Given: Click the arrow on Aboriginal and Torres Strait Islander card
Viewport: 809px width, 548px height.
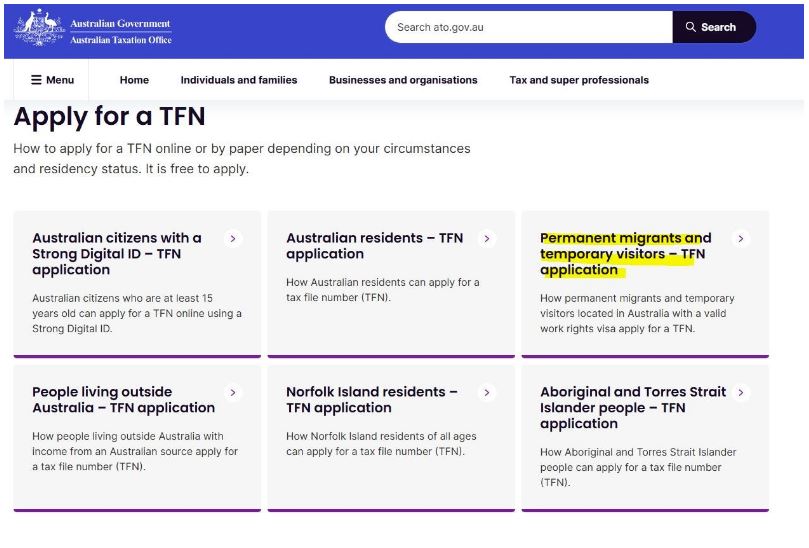Looking at the screenshot, I should tap(741, 393).
